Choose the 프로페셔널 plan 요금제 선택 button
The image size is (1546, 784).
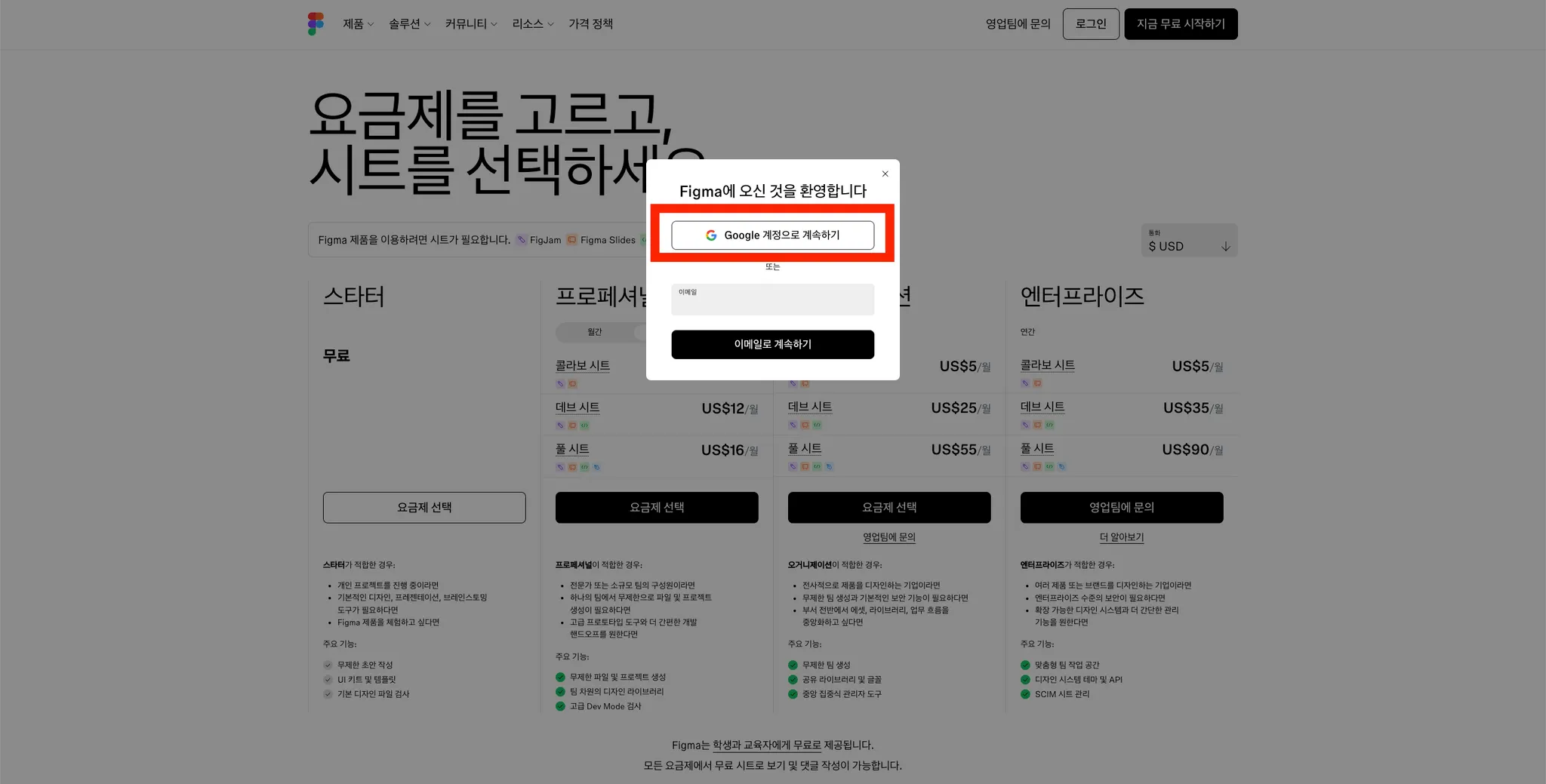click(657, 508)
